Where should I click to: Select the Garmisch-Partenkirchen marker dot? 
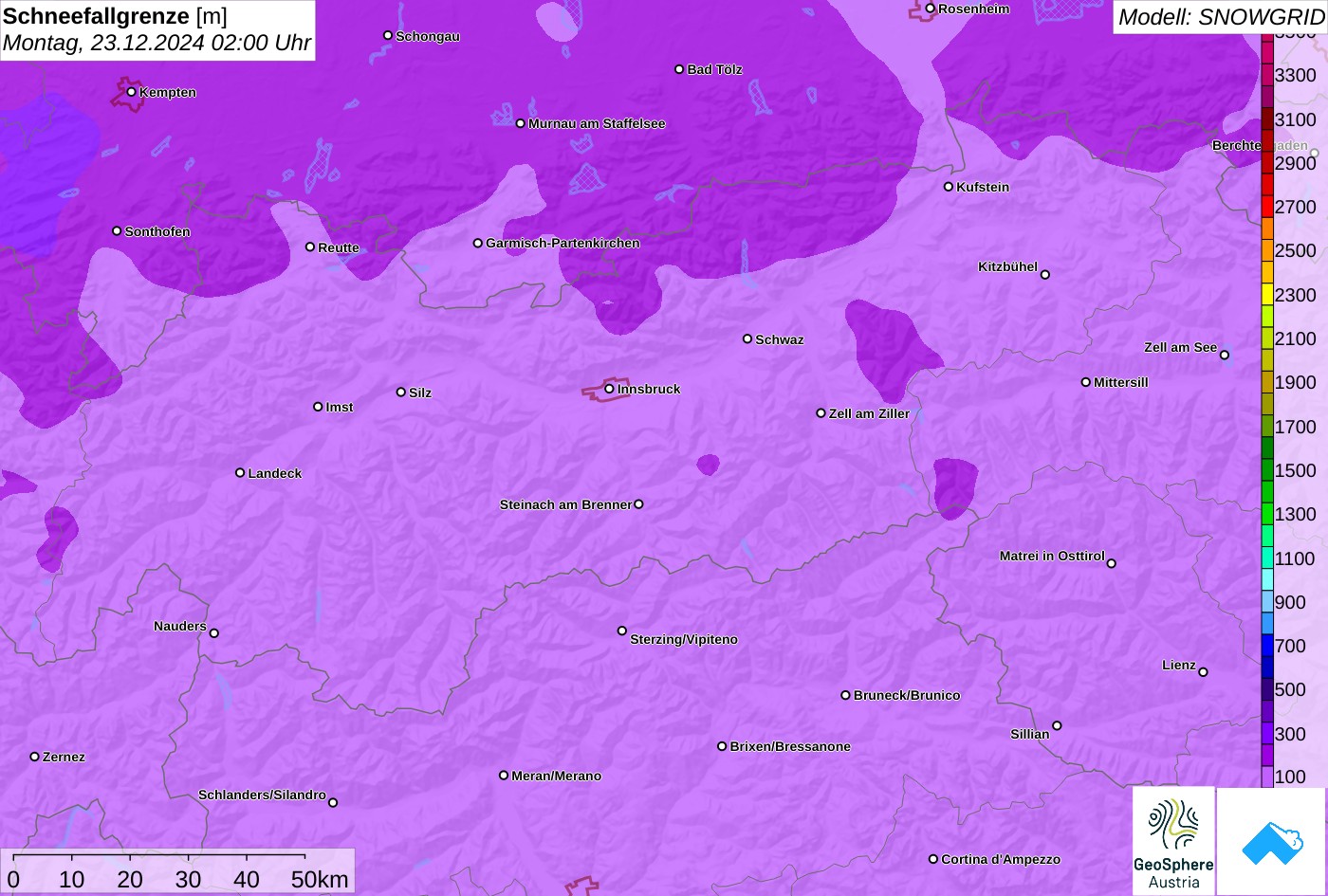coord(478,243)
